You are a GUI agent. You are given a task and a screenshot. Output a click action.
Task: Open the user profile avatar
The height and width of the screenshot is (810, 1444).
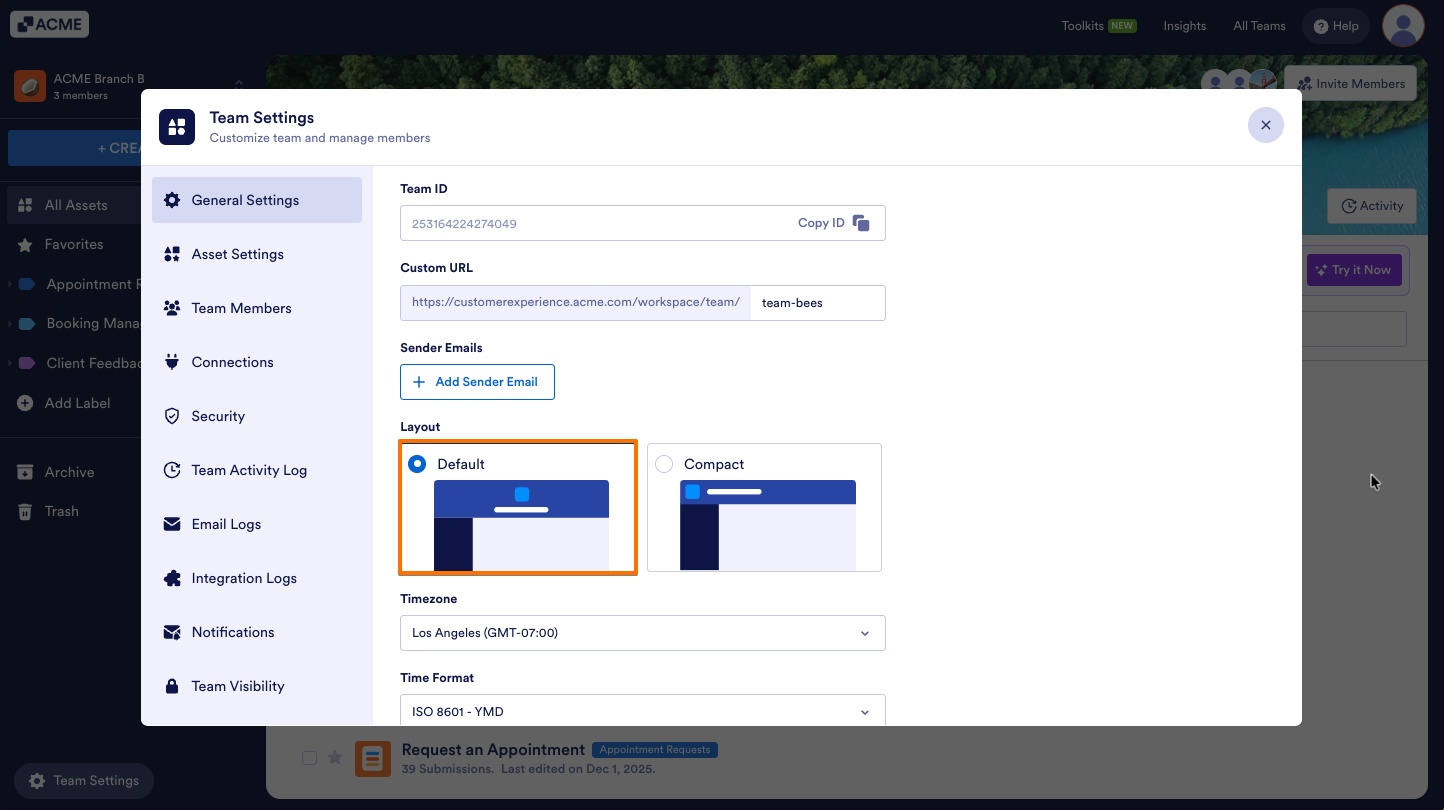(1403, 25)
